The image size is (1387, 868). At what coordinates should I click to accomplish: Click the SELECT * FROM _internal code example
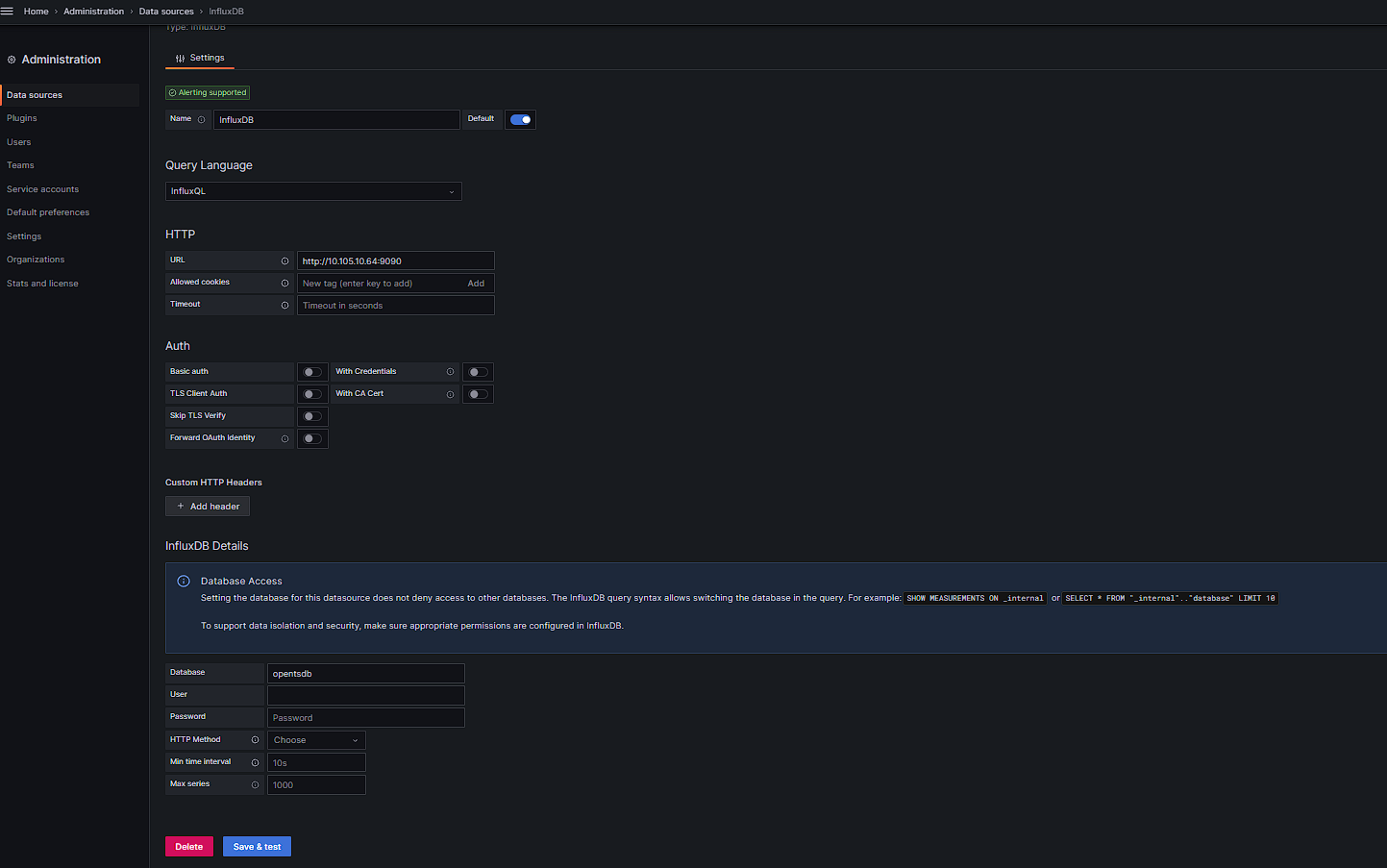1170,598
